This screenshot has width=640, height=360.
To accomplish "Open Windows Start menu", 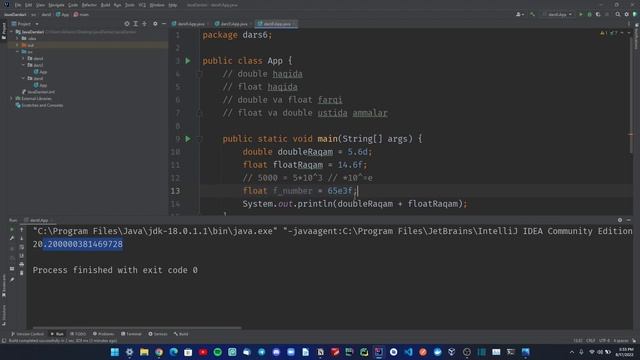I will 115,352.
